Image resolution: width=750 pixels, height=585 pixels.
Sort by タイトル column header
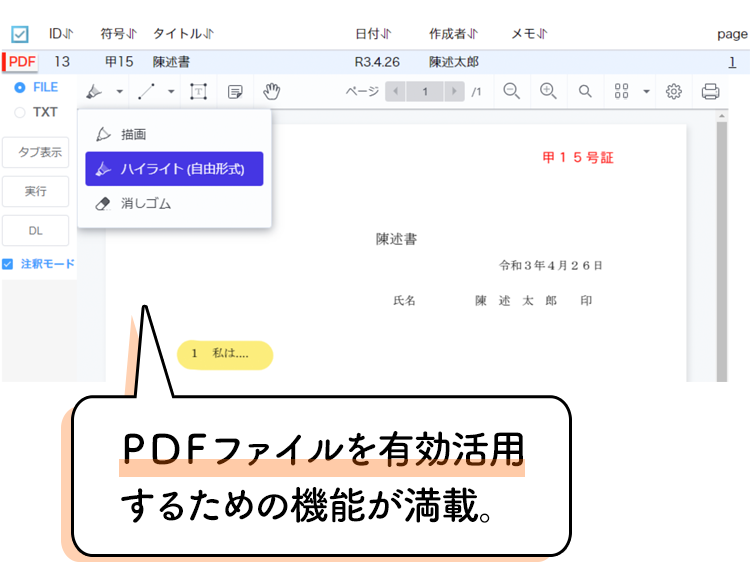pos(183,33)
